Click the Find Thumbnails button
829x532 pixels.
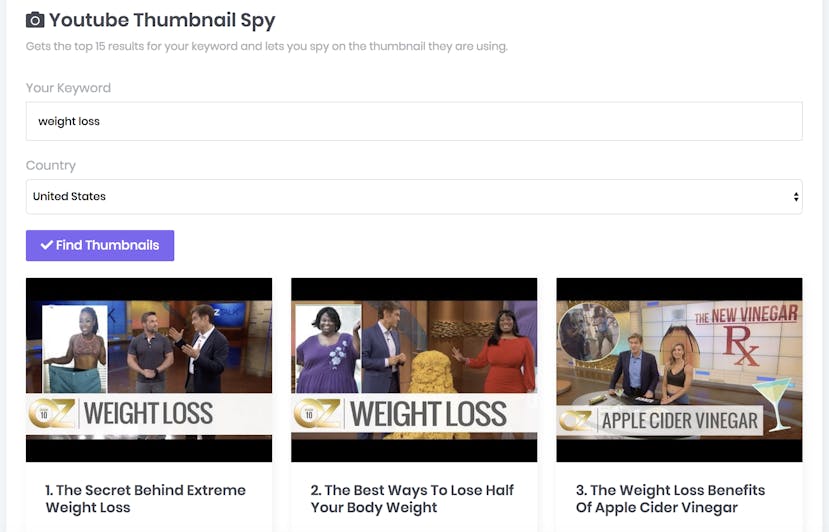[100, 245]
